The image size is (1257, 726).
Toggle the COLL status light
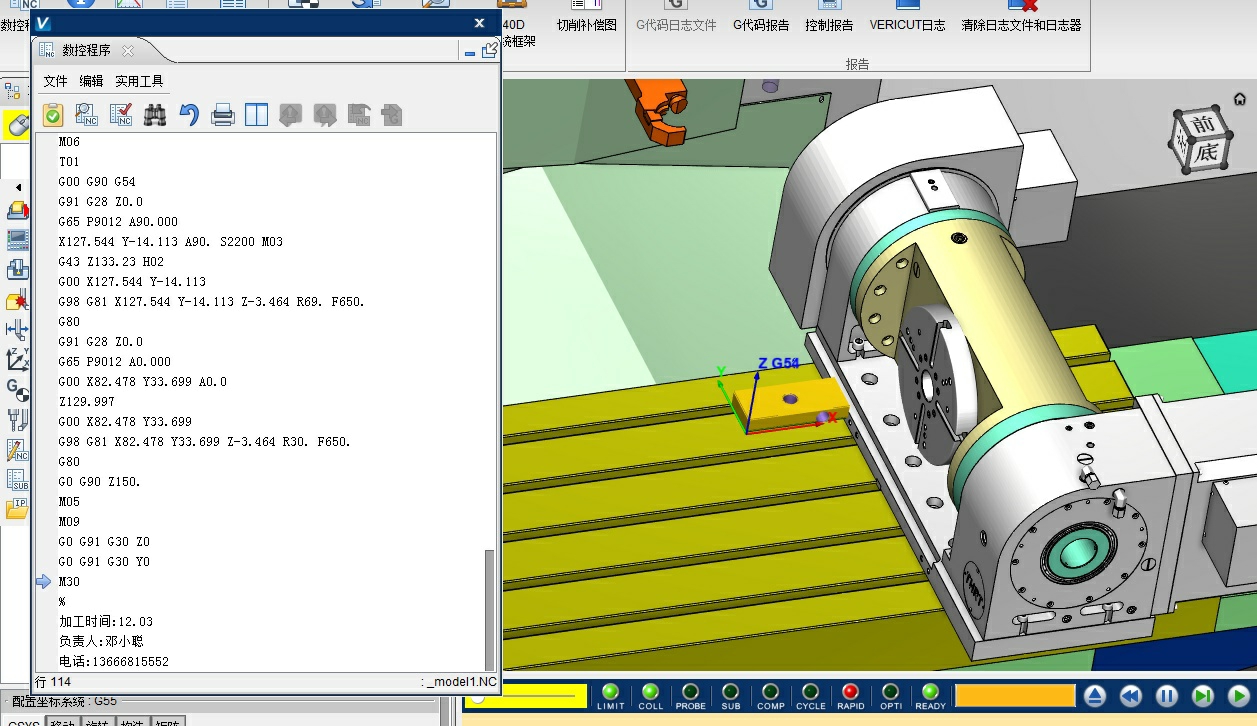[650, 691]
